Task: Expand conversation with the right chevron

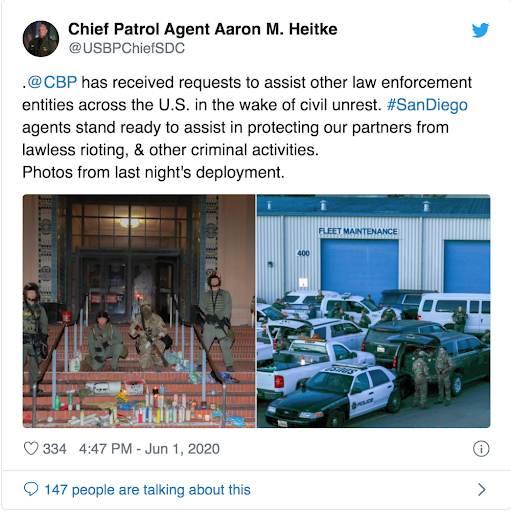Action: (x=482, y=490)
